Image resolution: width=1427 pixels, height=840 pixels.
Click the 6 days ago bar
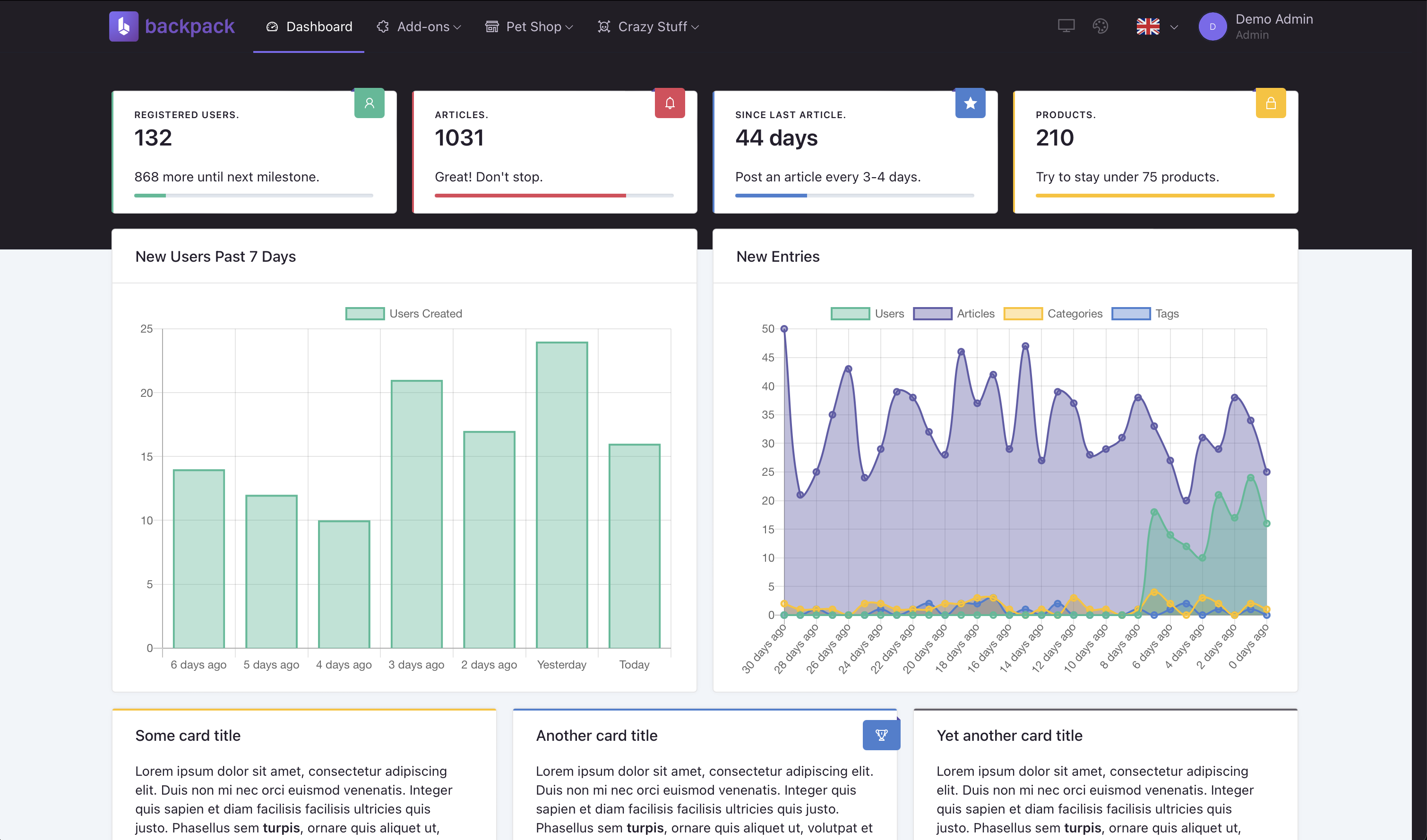pos(199,559)
